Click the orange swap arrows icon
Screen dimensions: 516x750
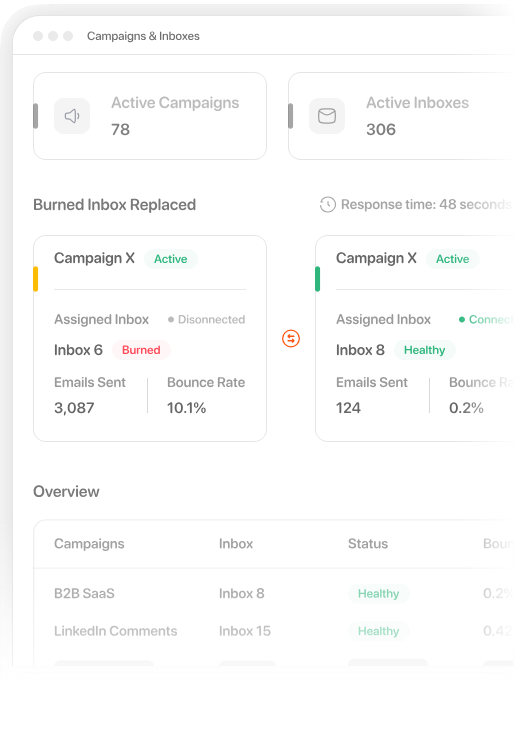(291, 339)
